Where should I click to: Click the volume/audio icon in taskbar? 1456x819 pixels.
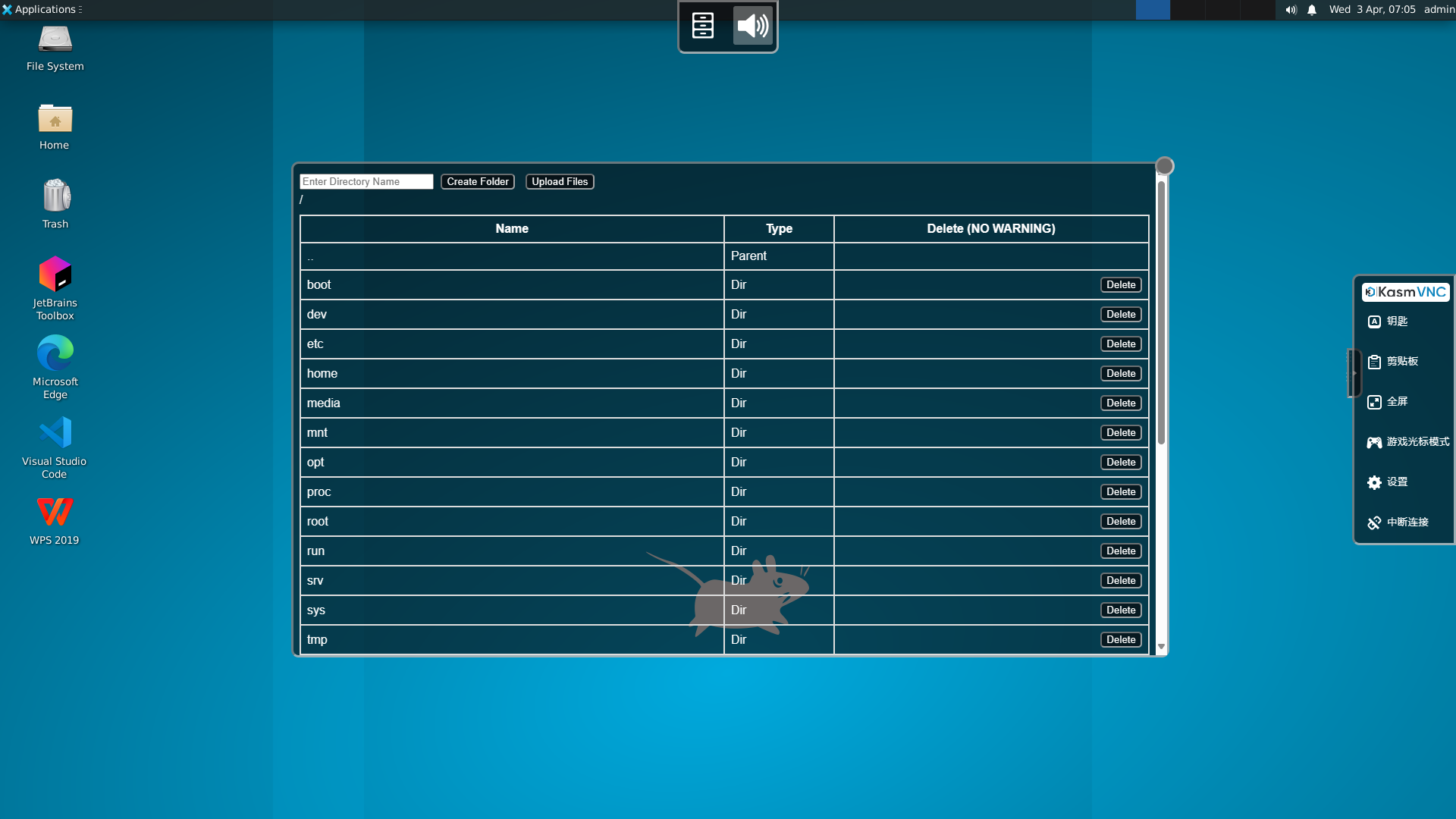pyautogui.click(x=1291, y=9)
